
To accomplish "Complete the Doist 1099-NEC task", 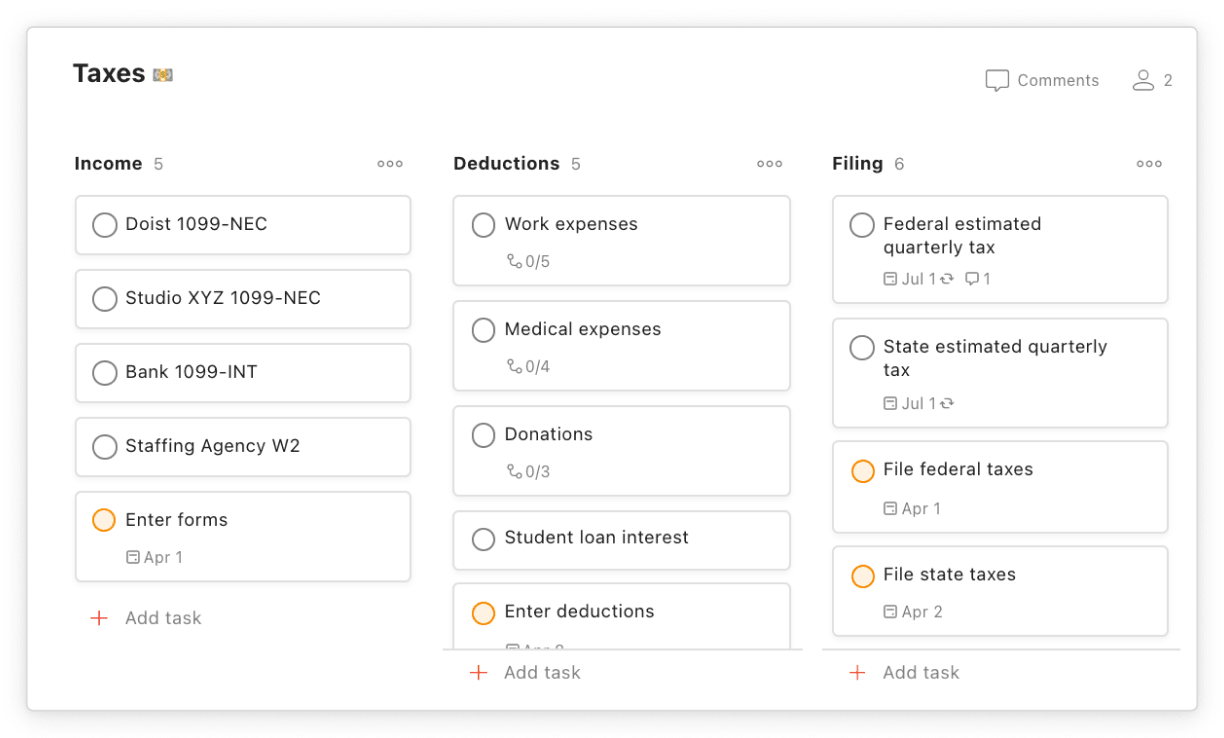I will [x=105, y=225].
